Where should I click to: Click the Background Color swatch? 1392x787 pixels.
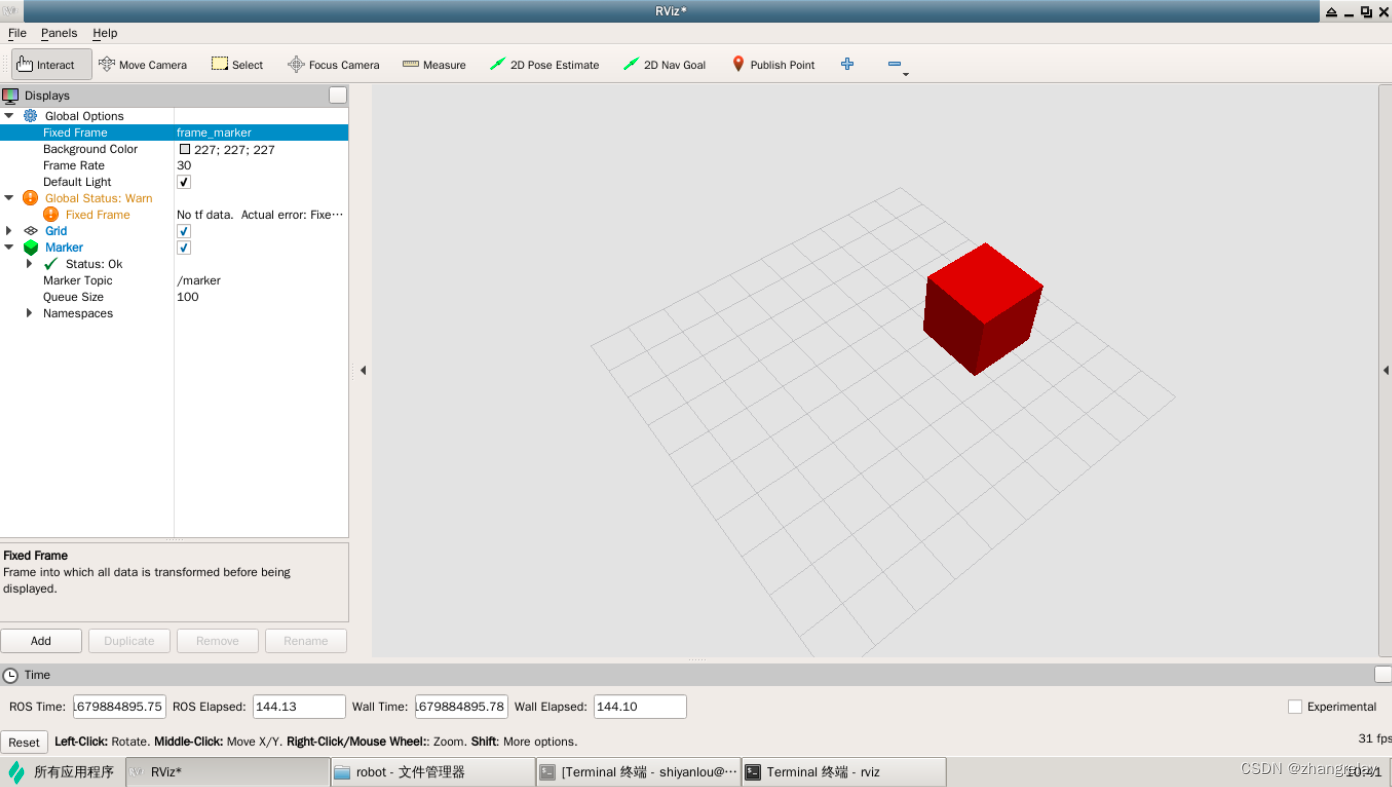pyautogui.click(x=184, y=149)
